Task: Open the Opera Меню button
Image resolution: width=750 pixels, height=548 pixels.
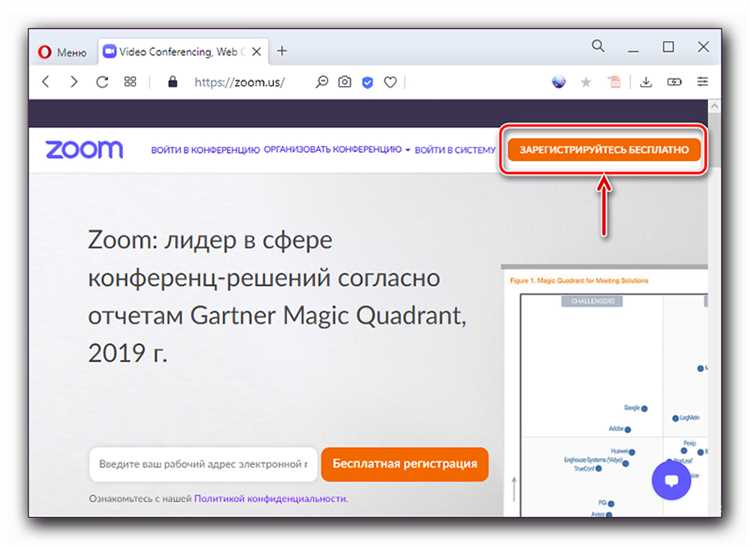Action: tap(63, 52)
